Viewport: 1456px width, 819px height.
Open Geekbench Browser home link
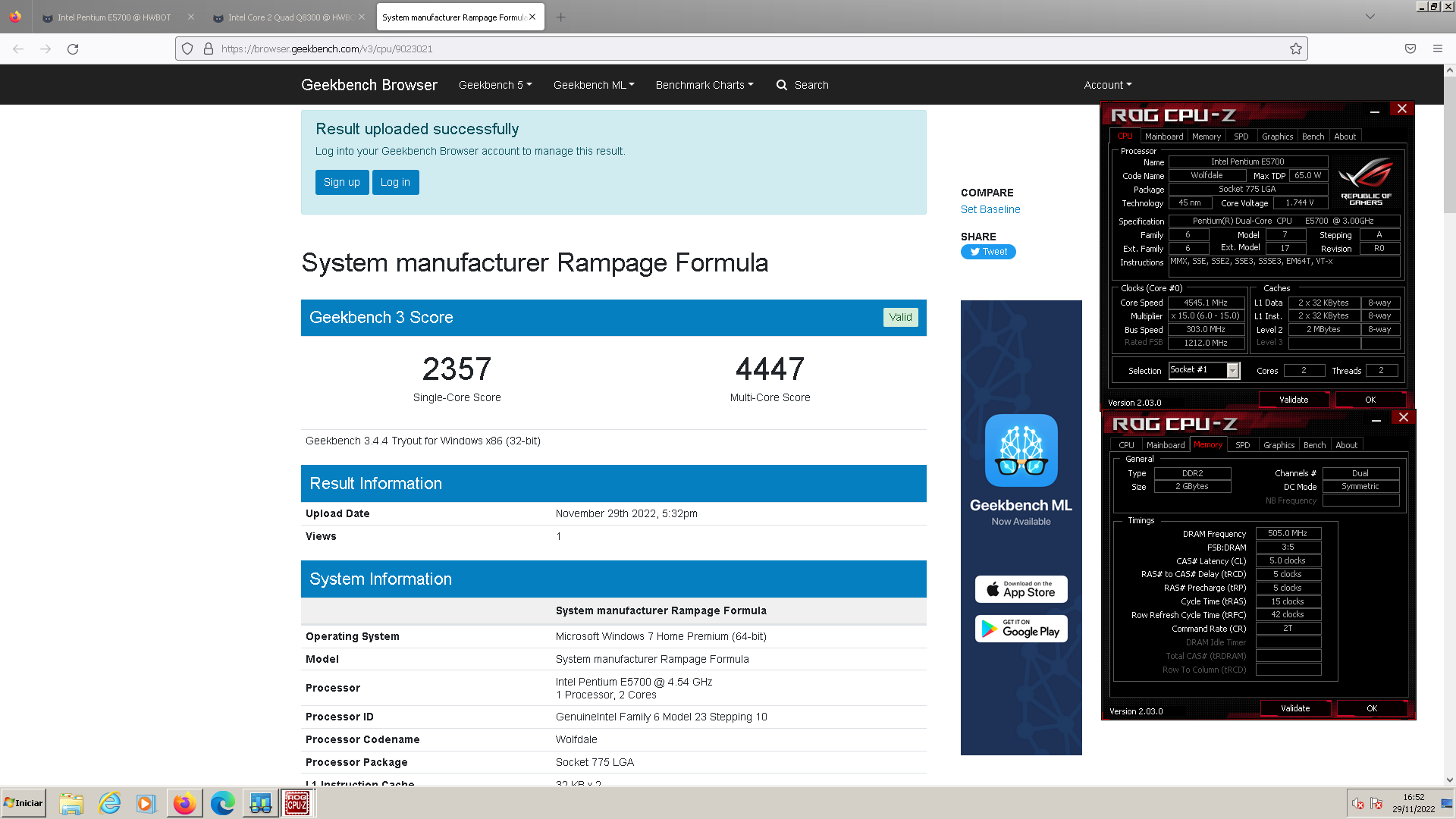(369, 85)
